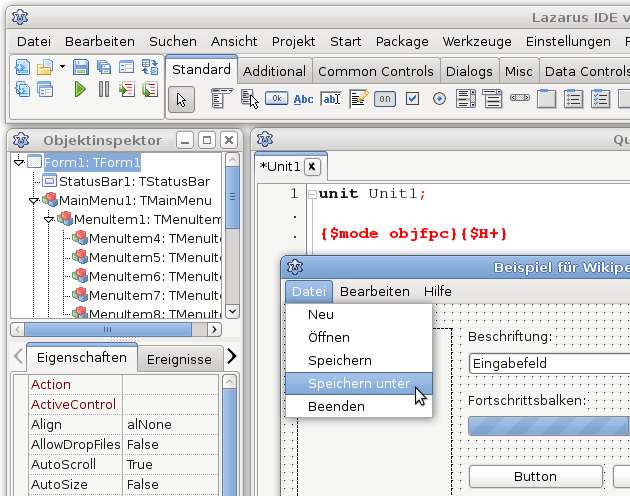This screenshot has width=630, height=496.
Task: Choose Öffnen in the form's Datei menu
Action: (x=358, y=337)
